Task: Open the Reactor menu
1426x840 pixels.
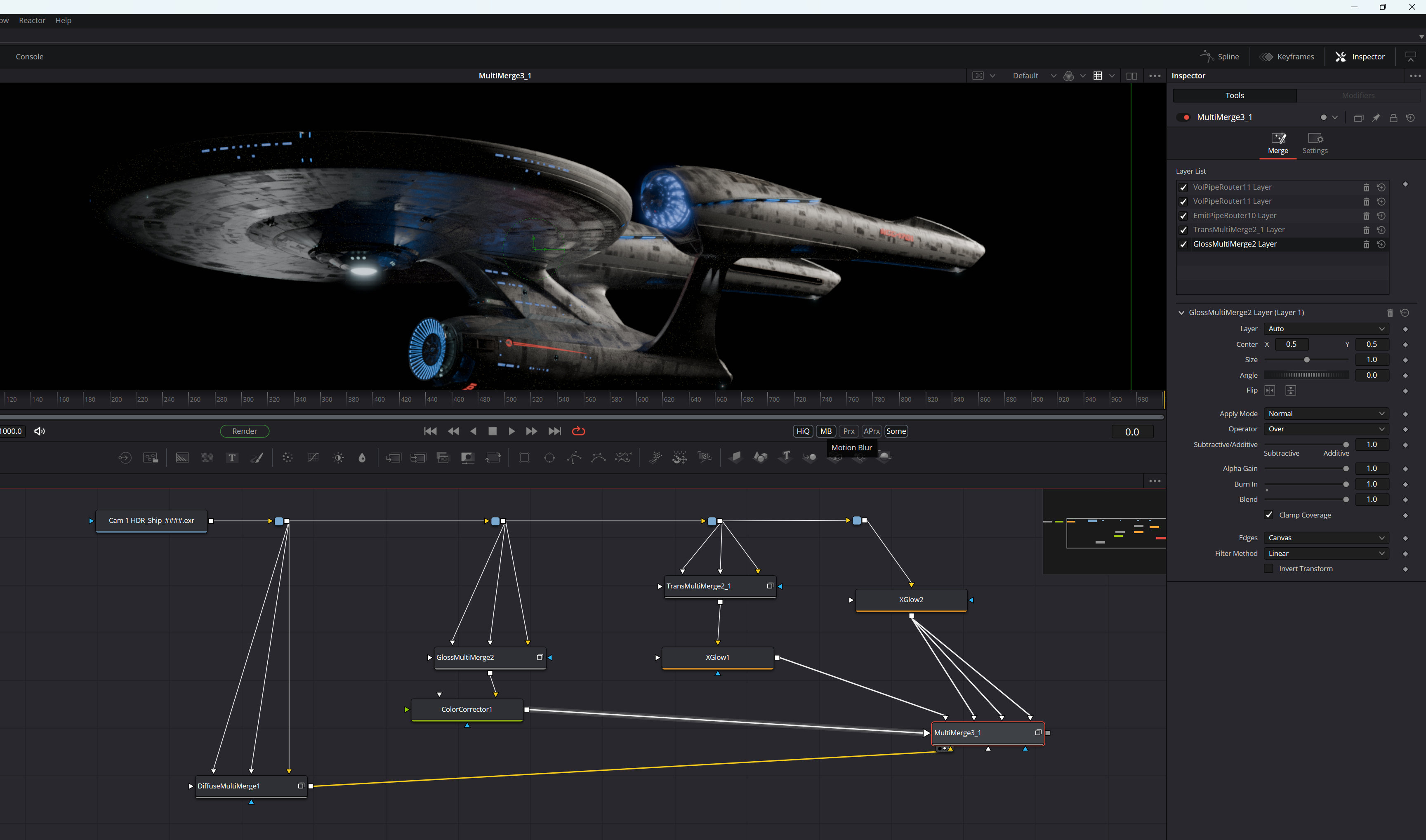Action: 32,20
